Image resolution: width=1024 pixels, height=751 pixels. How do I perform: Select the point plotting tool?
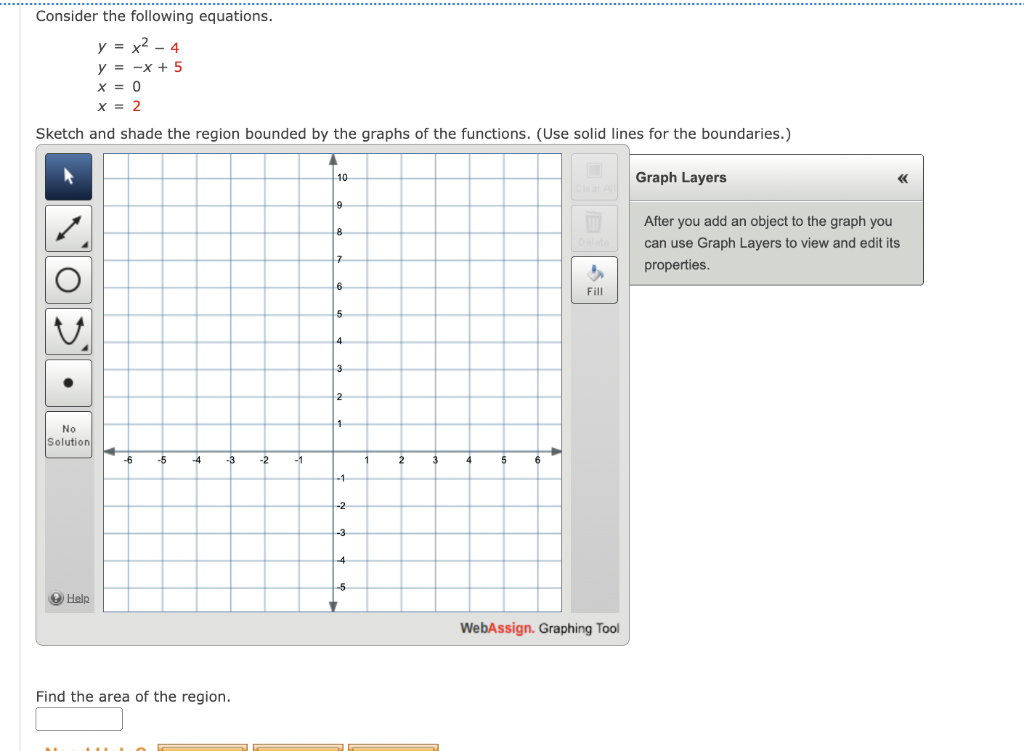point(68,382)
